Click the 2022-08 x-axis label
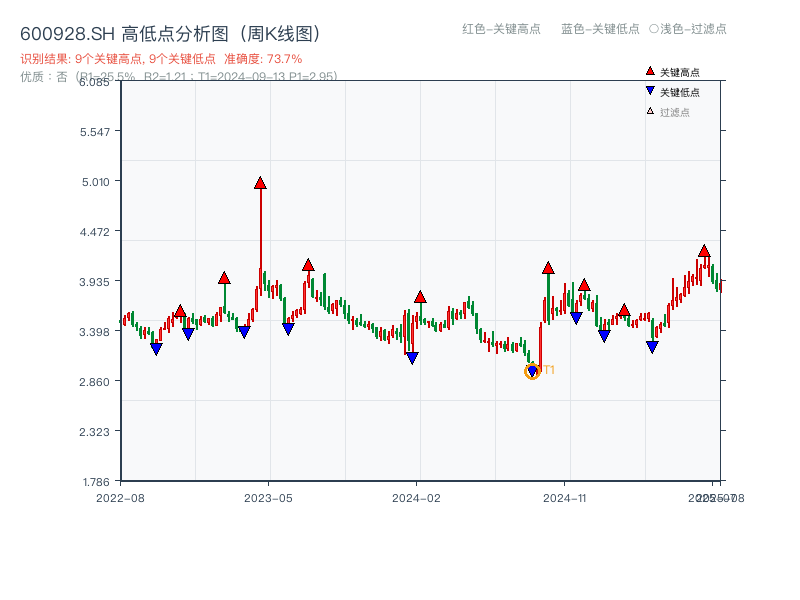This screenshot has width=800, height=600. point(120,498)
